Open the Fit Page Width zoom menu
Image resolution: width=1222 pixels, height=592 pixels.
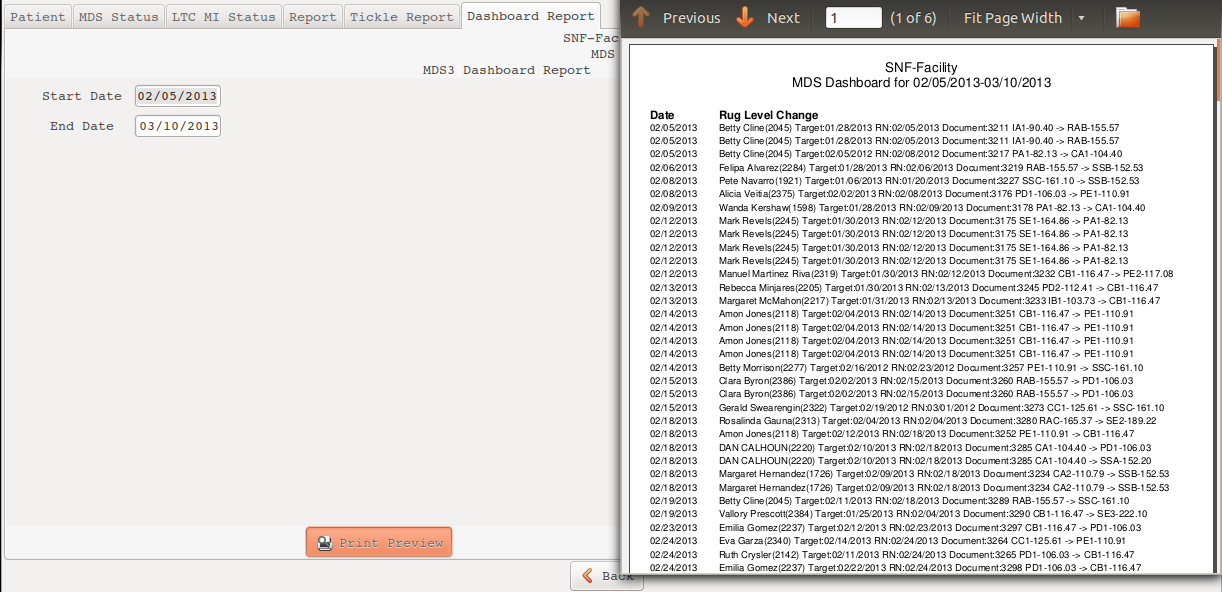pyautogui.click(x=1012, y=18)
